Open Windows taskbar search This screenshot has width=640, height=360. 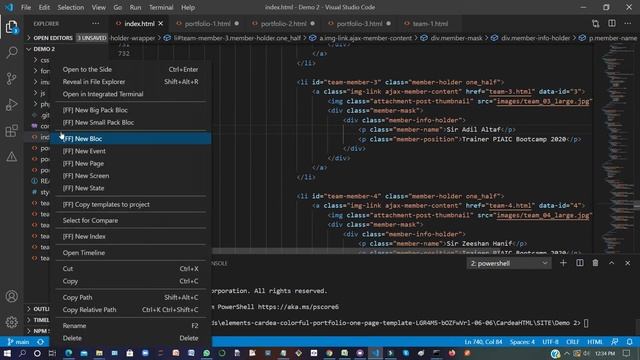(x=22, y=353)
